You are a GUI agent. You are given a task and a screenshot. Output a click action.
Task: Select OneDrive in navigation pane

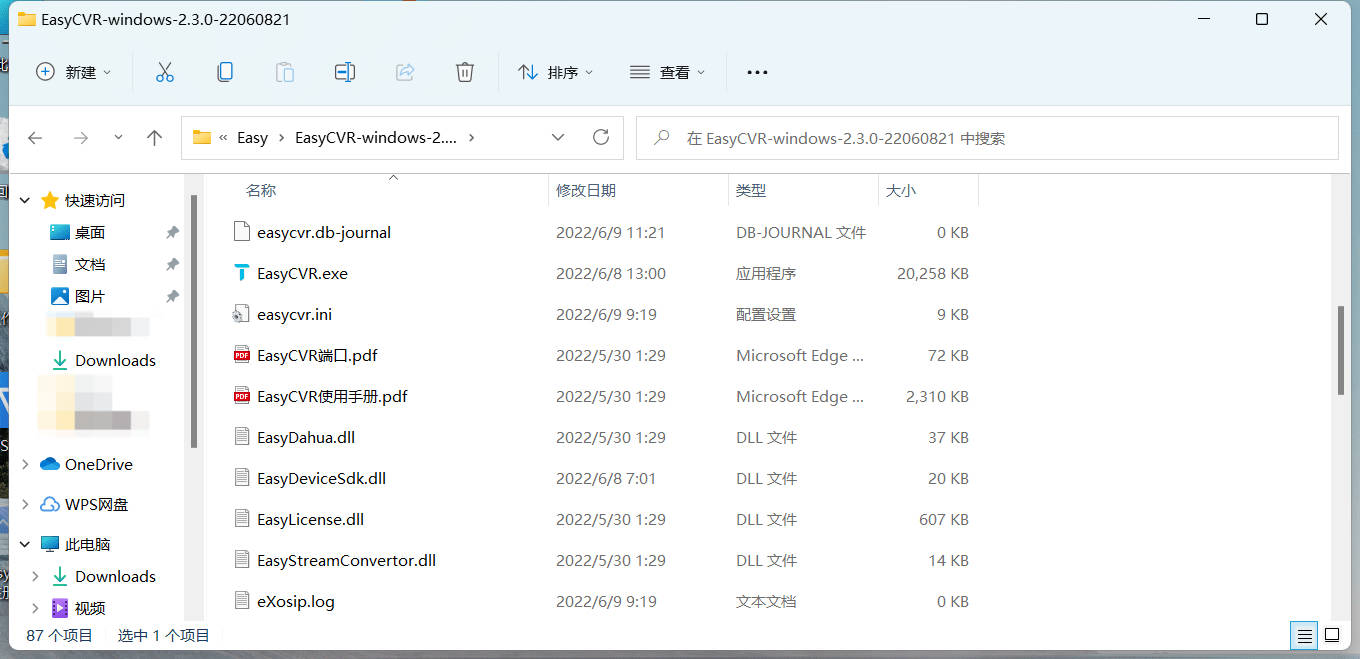[x=98, y=464]
